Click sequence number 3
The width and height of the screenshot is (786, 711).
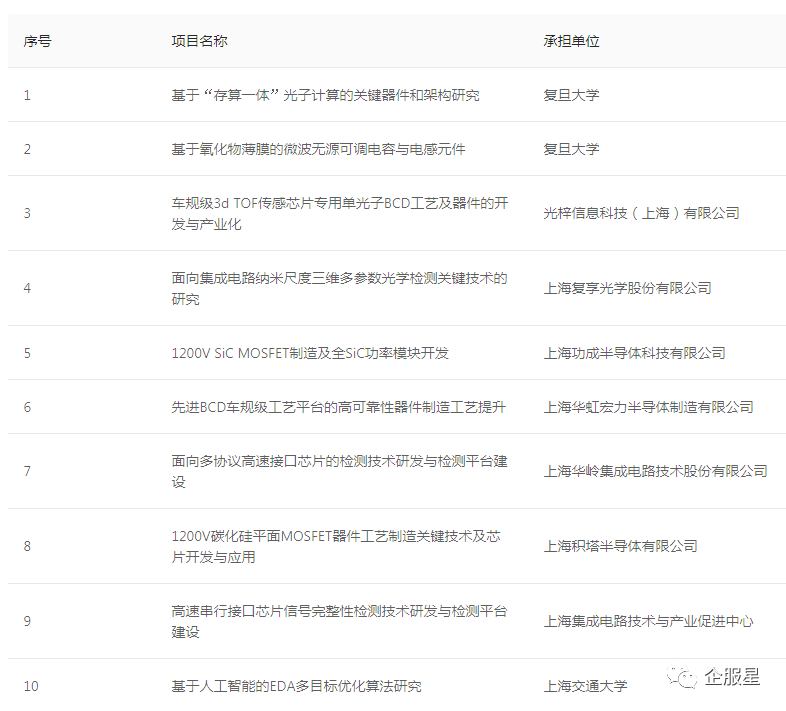(27, 213)
